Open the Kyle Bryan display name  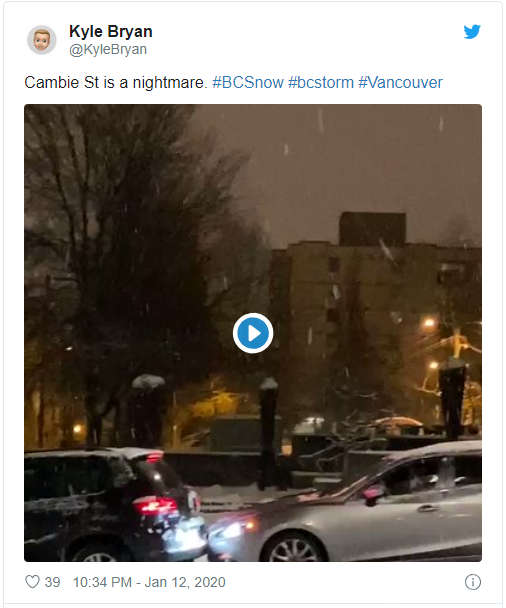pyautogui.click(x=111, y=31)
